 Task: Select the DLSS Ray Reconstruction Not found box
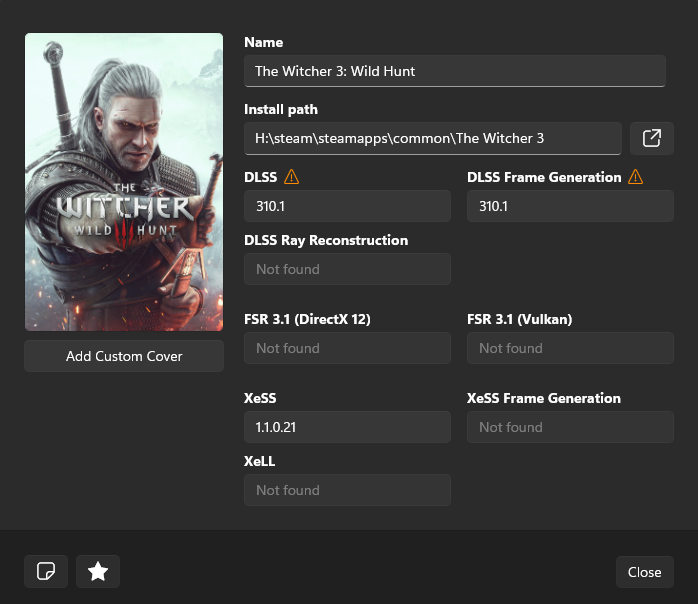(x=347, y=269)
